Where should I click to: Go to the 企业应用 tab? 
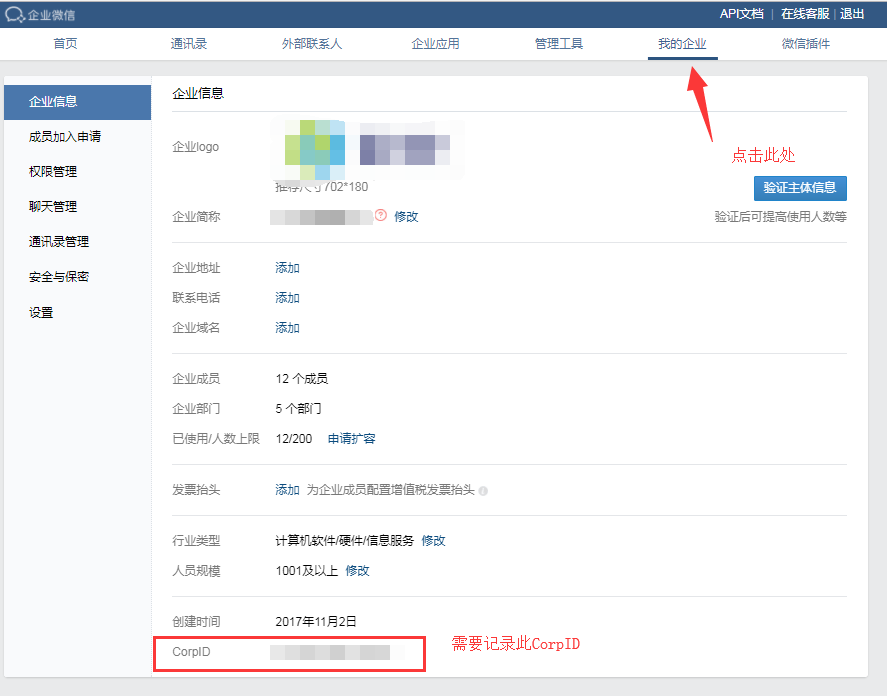click(x=435, y=44)
